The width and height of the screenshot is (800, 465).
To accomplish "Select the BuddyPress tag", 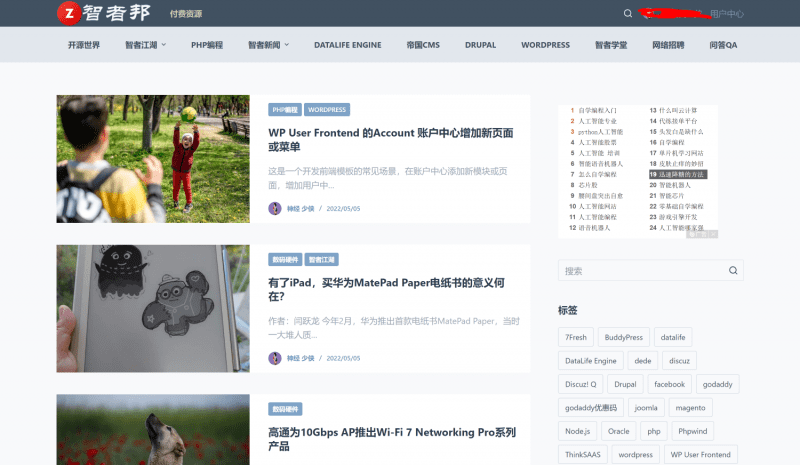I will (x=623, y=337).
